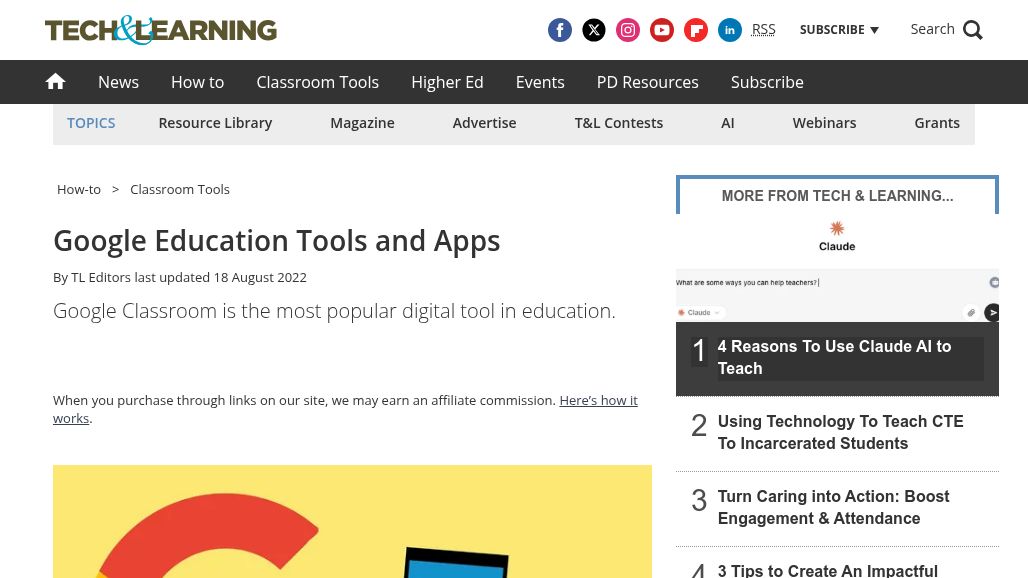Screen dimensions: 1028x578
Task: Open 'Using Technology To Teach CTE' article
Action: click(840, 432)
